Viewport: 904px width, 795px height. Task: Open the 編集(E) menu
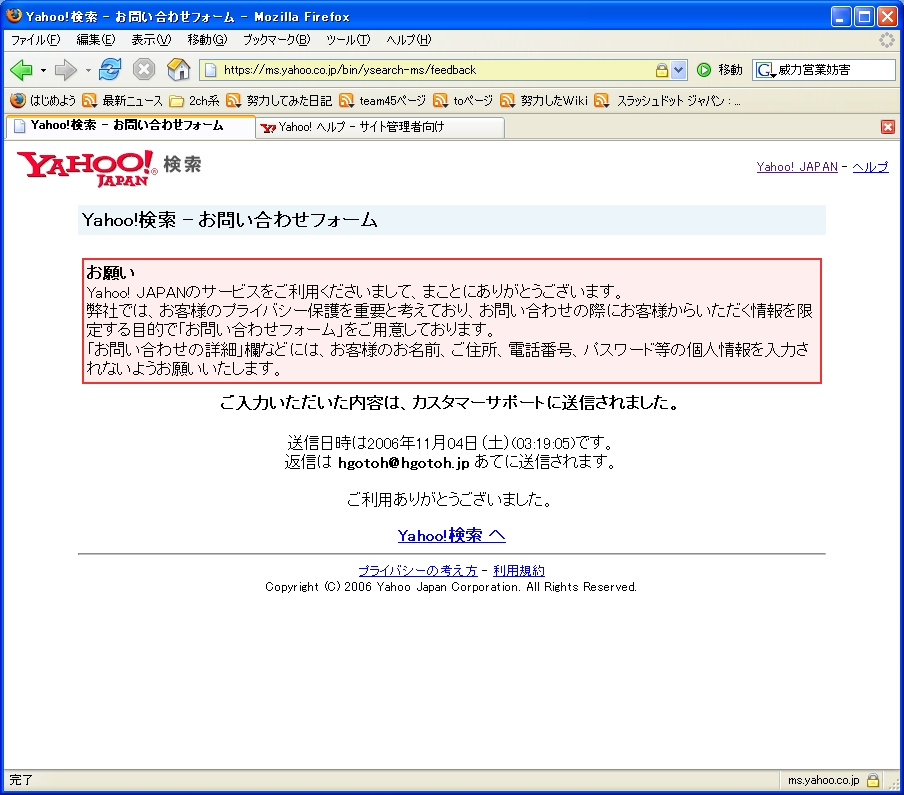pos(96,40)
